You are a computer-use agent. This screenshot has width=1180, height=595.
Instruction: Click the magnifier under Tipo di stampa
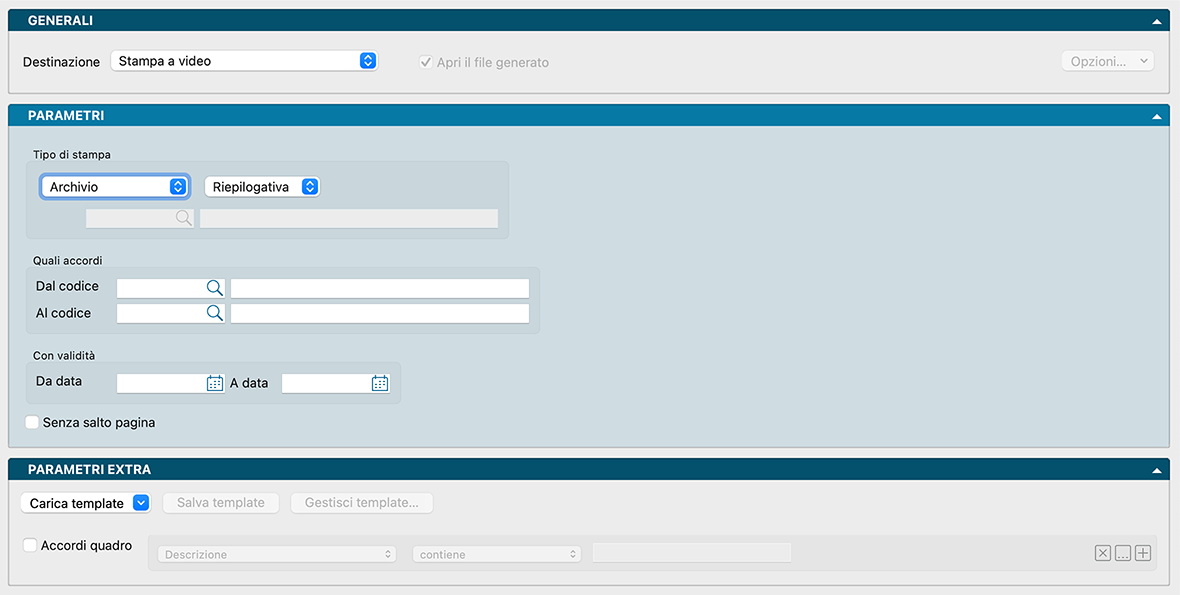(183, 218)
